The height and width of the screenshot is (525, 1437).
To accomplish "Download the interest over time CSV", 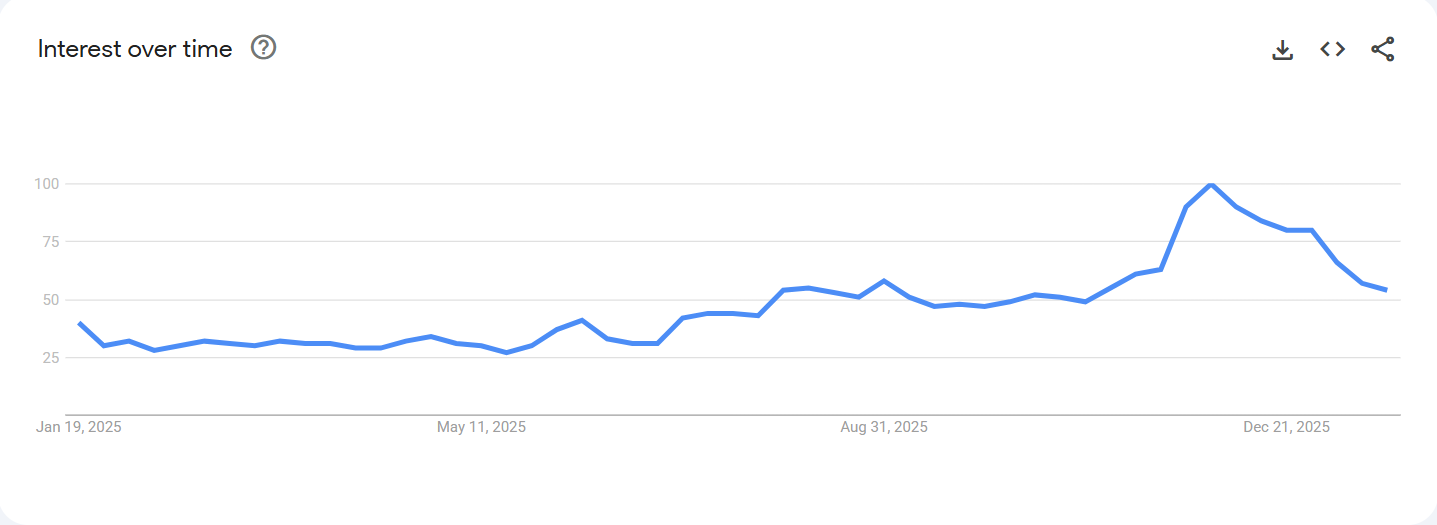I will (x=1282, y=49).
